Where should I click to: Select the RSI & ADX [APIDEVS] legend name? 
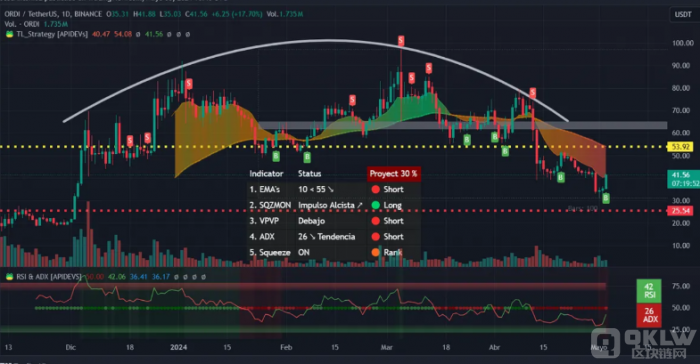click(x=49, y=277)
